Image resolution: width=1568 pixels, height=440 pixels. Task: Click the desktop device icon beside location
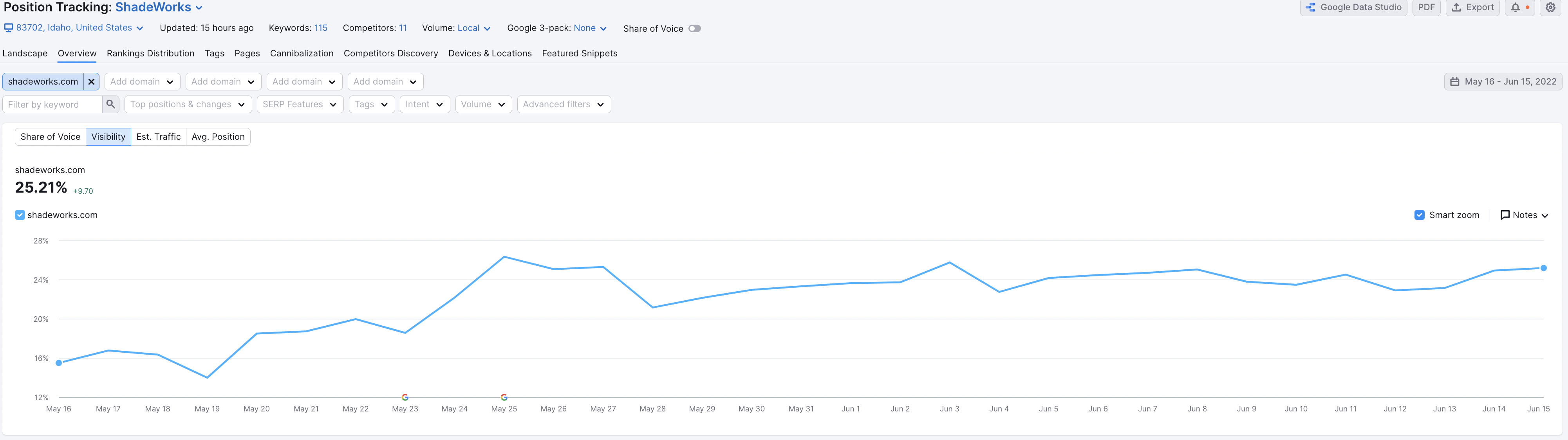click(9, 28)
